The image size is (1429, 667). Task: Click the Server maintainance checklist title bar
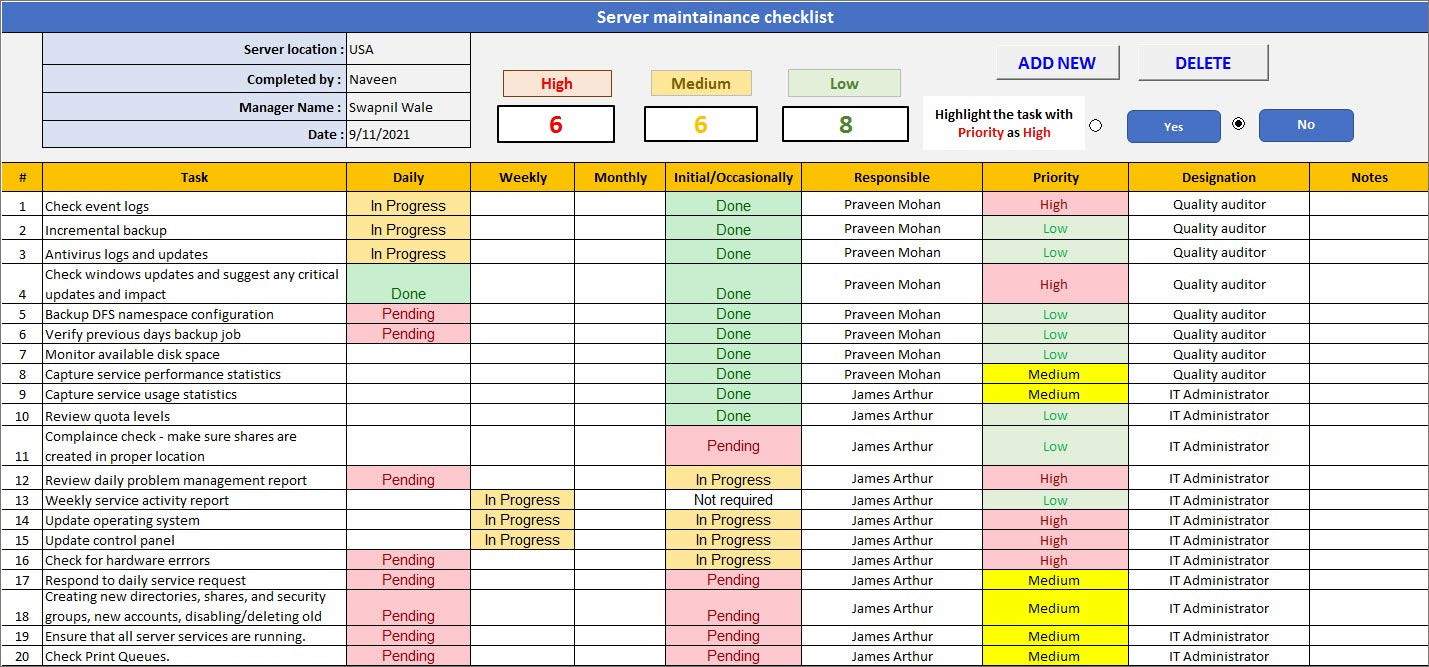[x=714, y=16]
